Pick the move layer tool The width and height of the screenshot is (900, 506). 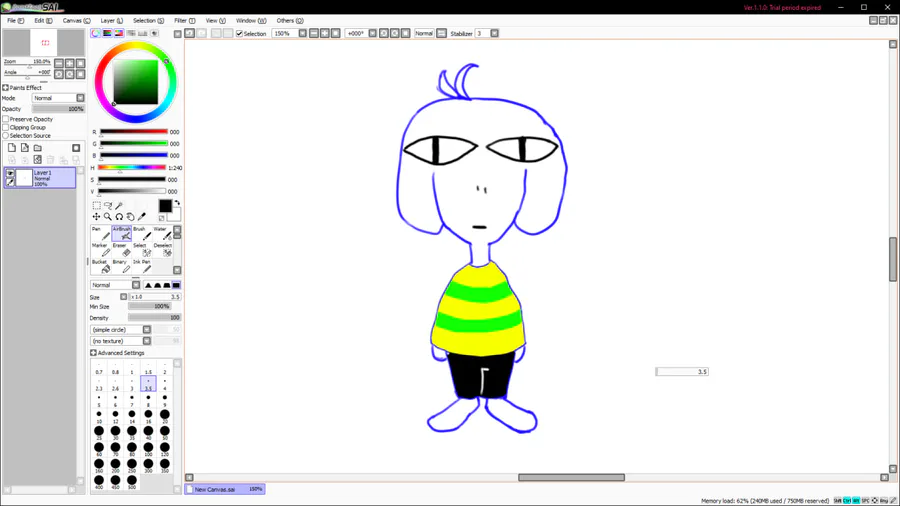pyautogui.click(x=96, y=217)
